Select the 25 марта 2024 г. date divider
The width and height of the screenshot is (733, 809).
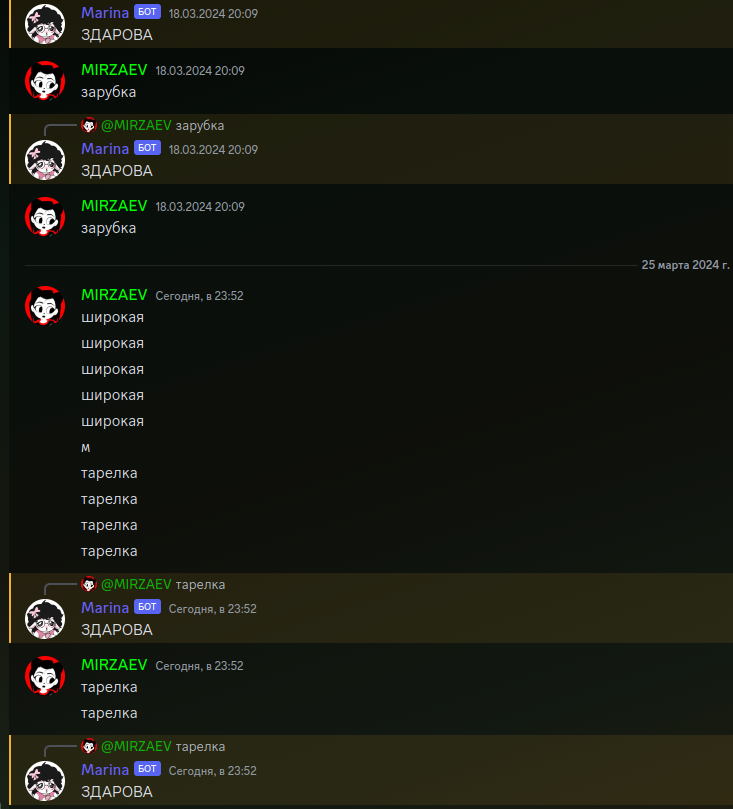pyautogui.click(x=685, y=265)
